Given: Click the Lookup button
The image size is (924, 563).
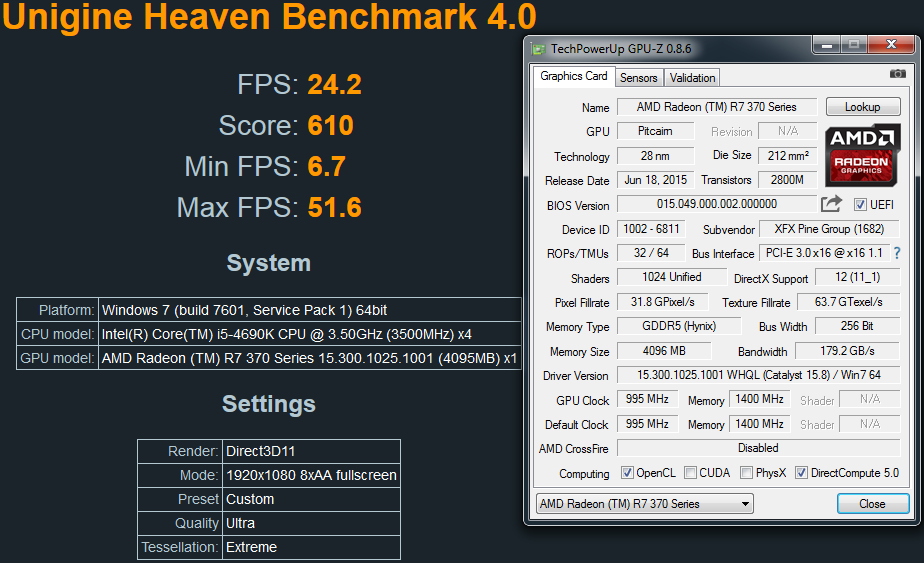Looking at the screenshot, I should (x=863, y=107).
